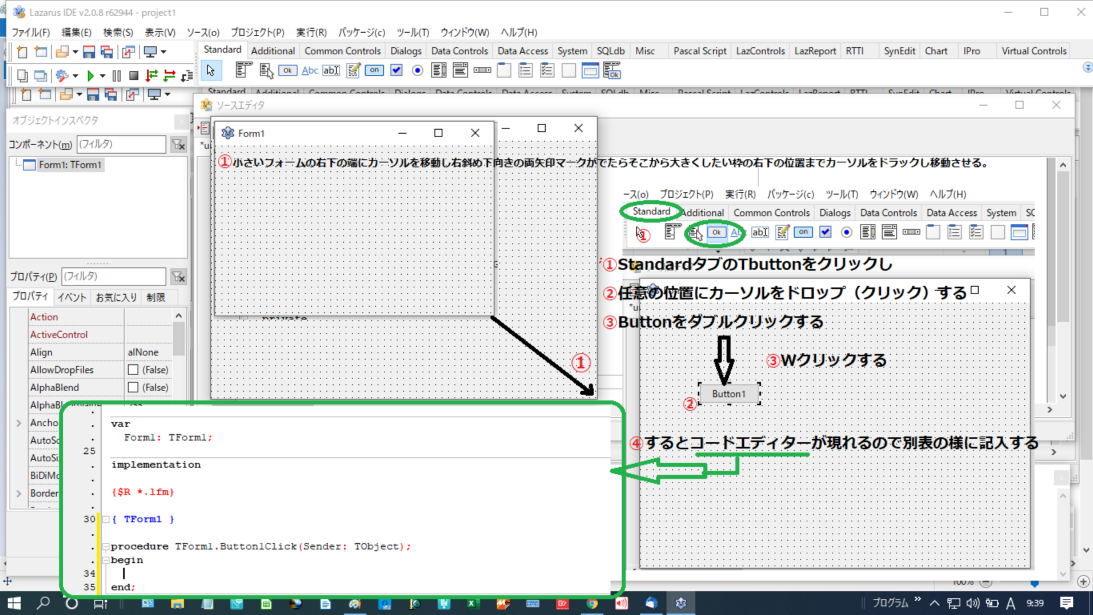This screenshot has width=1093, height=615.
Task: Click the Open file folder icon
Action: pos(62,52)
